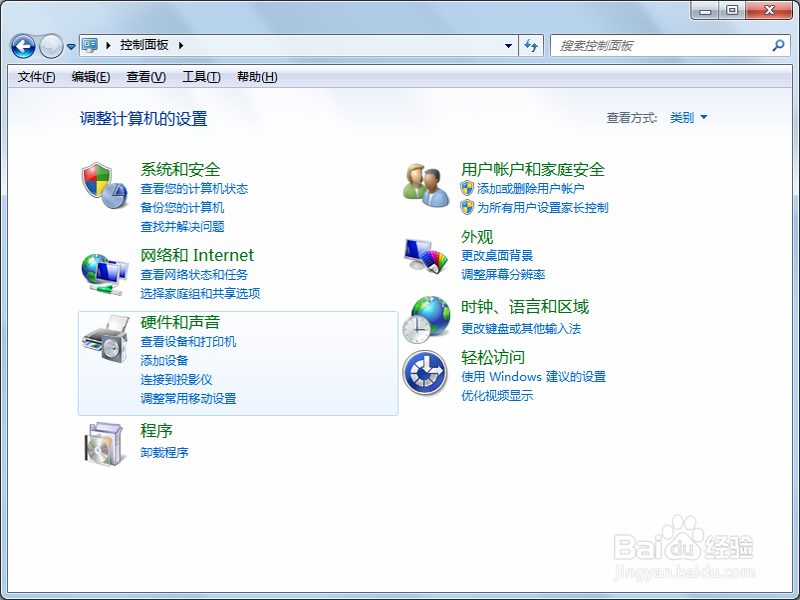Click the 连接到投影仪 link
This screenshot has height=600, width=800.
coord(177,380)
